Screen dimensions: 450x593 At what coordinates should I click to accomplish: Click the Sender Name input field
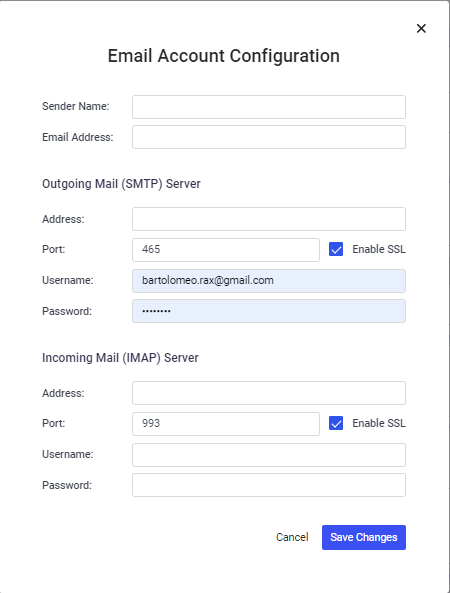tap(269, 107)
